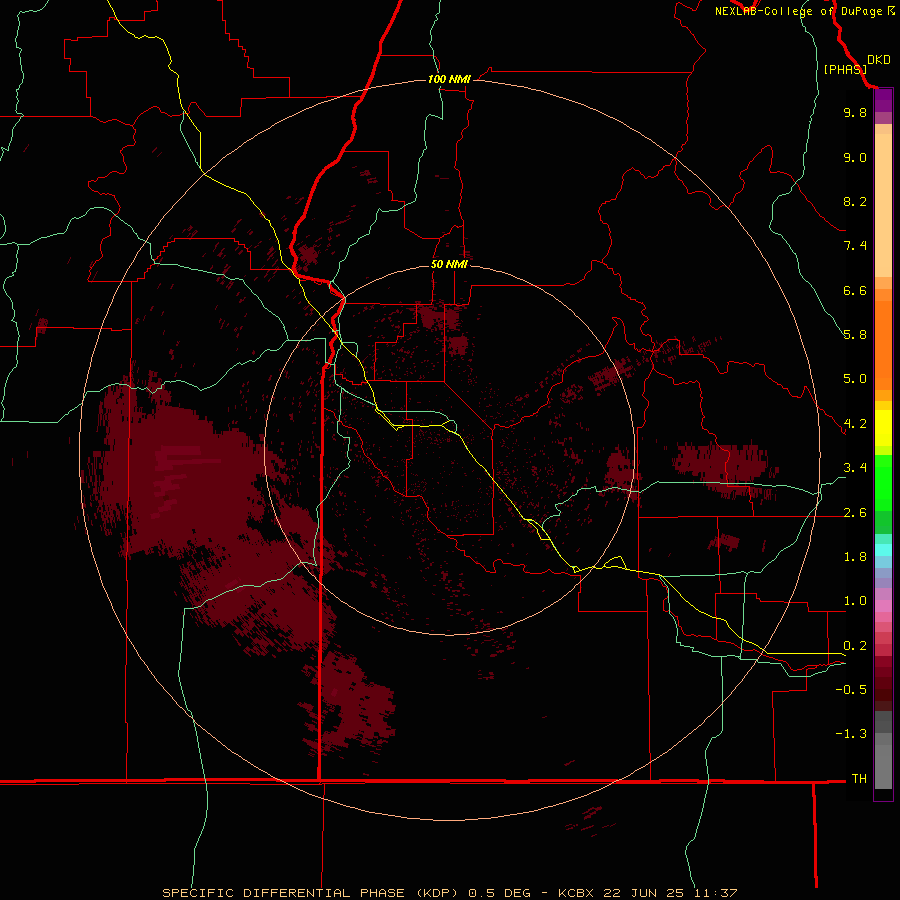Click the 8.2 legend value
Image resolution: width=900 pixels, height=900 pixels.
(x=855, y=201)
